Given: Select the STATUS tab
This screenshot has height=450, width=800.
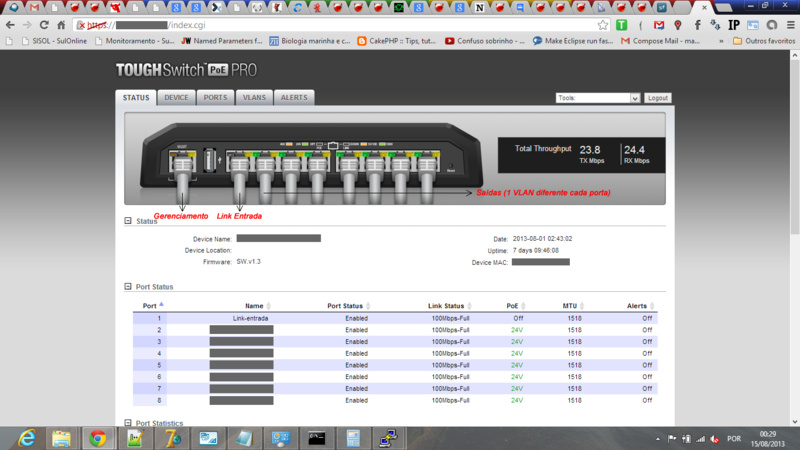Looking at the screenshot, I should 136,97.
